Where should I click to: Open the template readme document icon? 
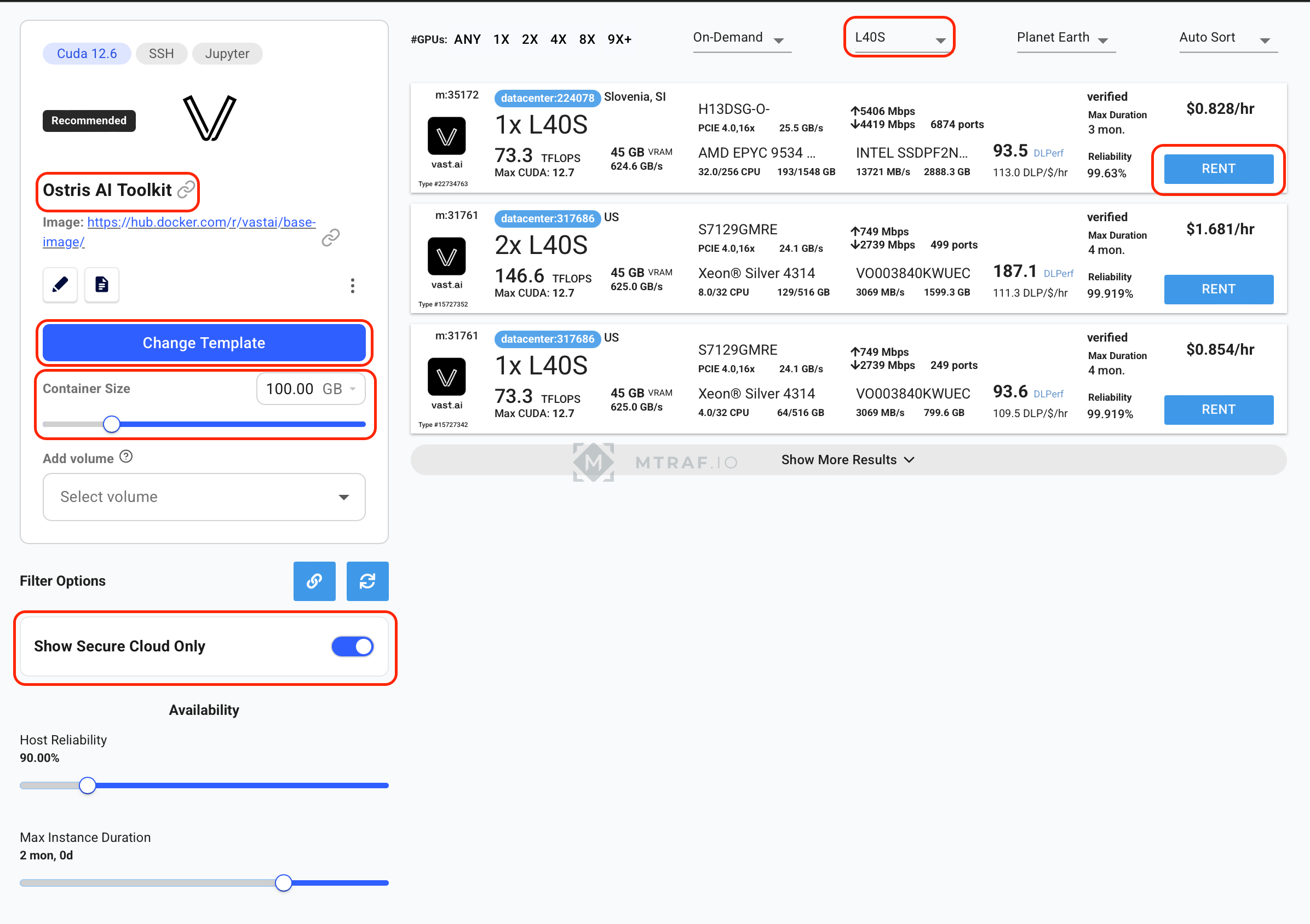[x=101, y=284]
